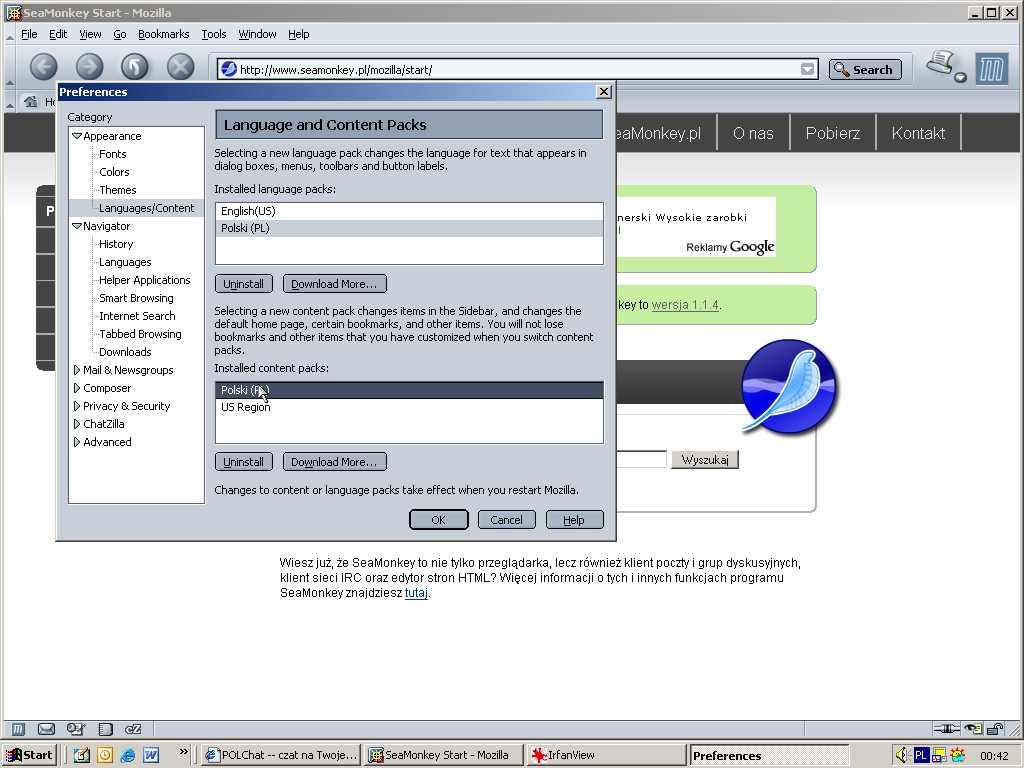Screen dimensions: 1024x768
Task: Select US Region content pack
Action: coord(409,407)
